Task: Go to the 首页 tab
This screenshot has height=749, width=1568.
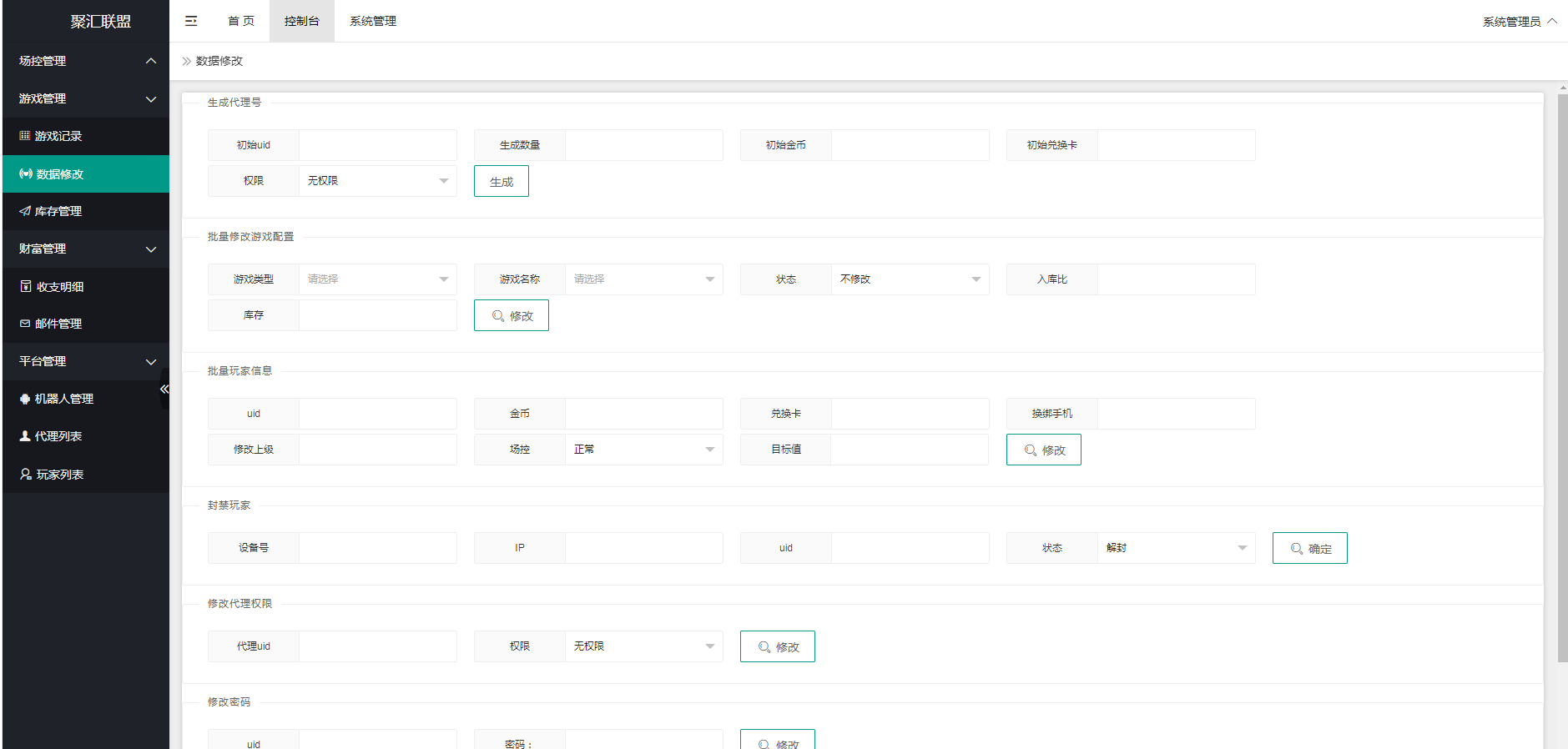Action: click(x=241, y=21)
